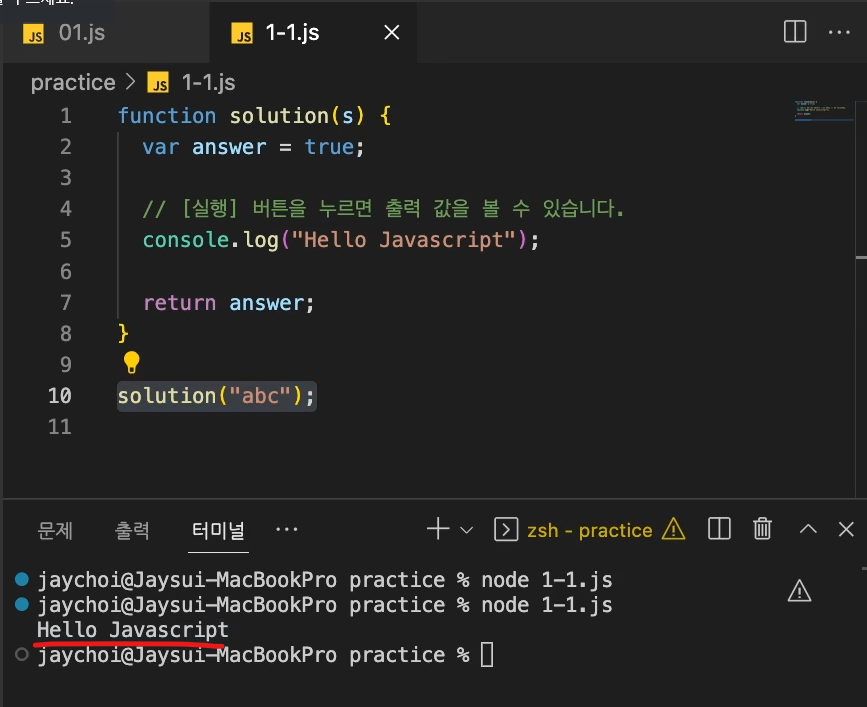
Task: Click the closing brace on line 8
Action: [x=123, y=334]
